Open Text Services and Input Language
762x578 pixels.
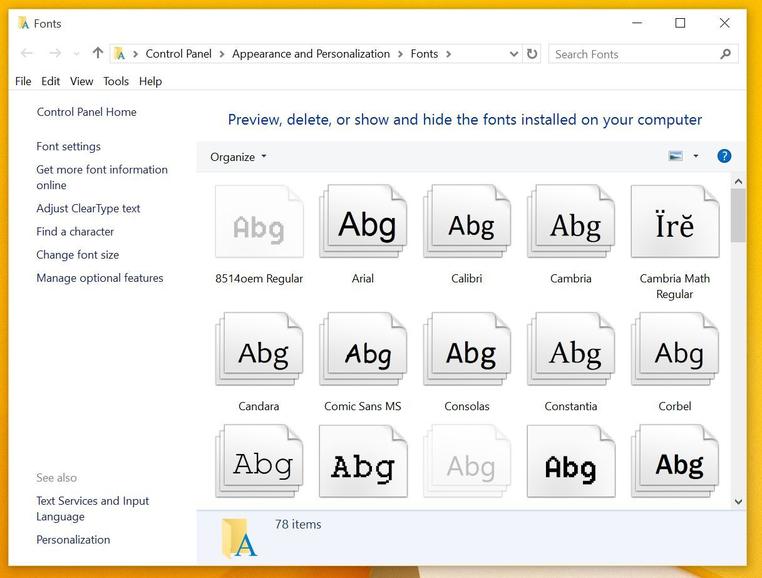92,508
